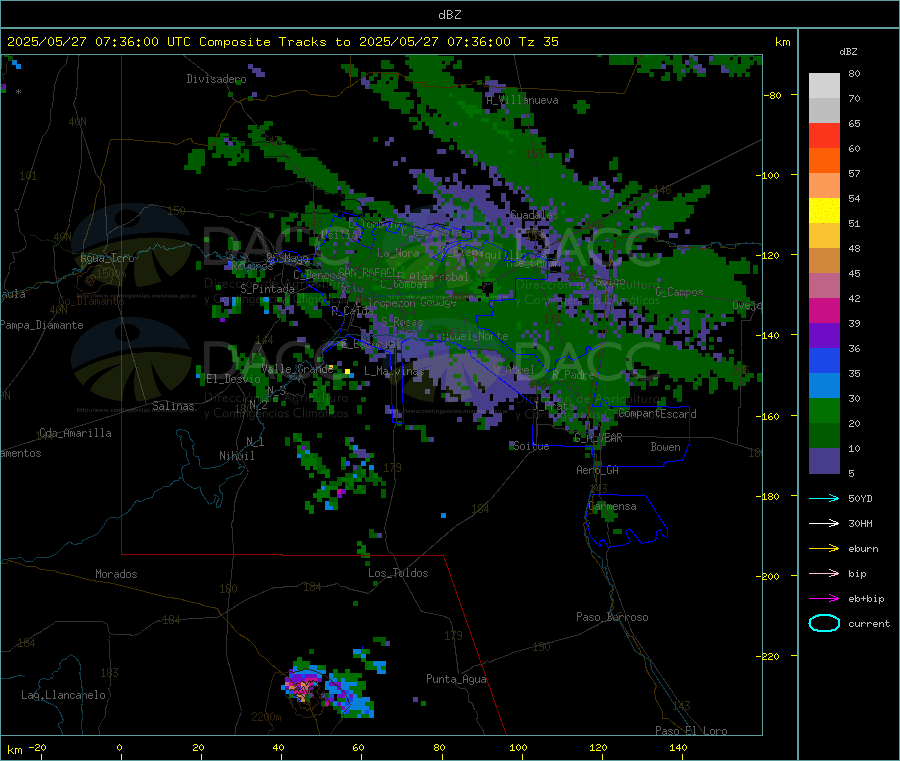The height and width of the screenshot is (761, 900).
Task: Click the blue 35-36 dBZ color swatch
Action: pos(824,360)
